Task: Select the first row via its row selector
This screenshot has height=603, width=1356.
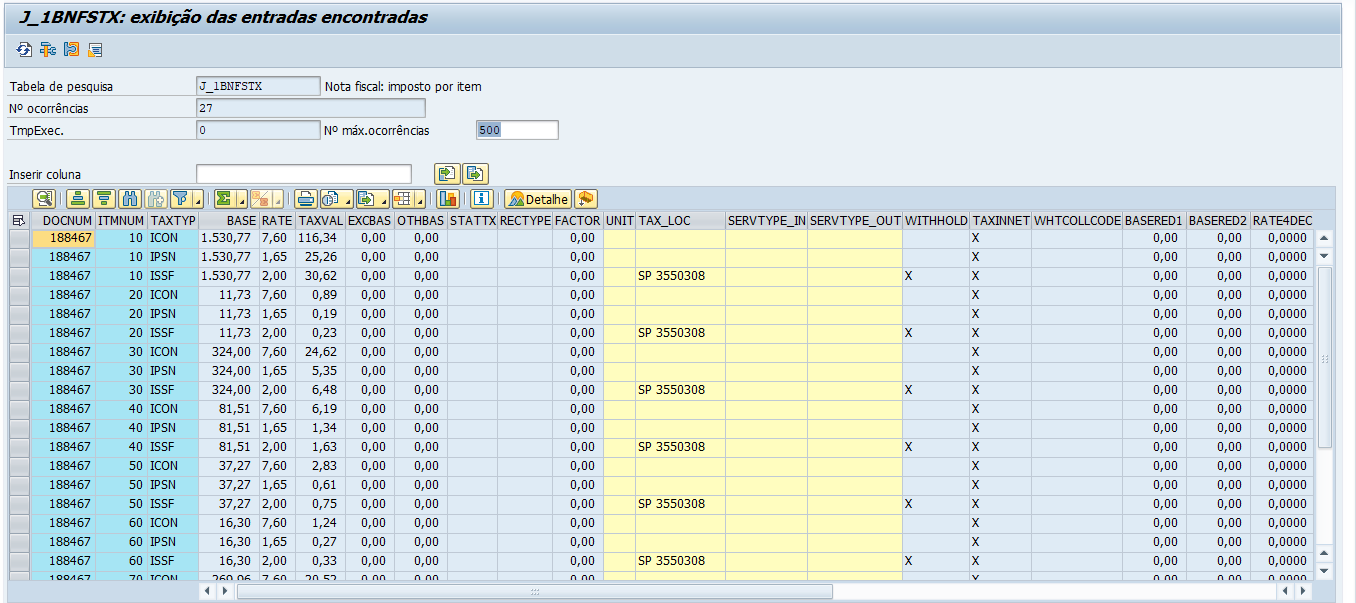Action: click(x=19, y=238)
